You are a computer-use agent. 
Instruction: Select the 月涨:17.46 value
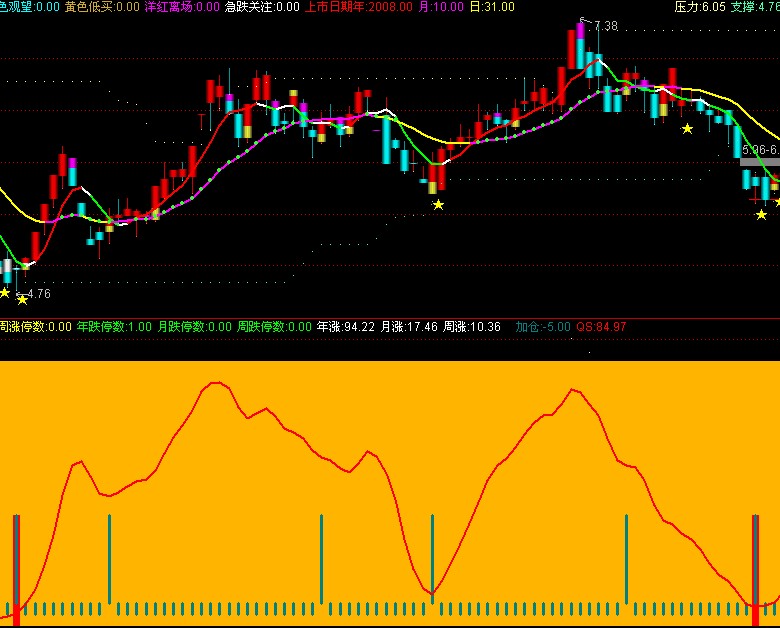click(x=409, y=327)
